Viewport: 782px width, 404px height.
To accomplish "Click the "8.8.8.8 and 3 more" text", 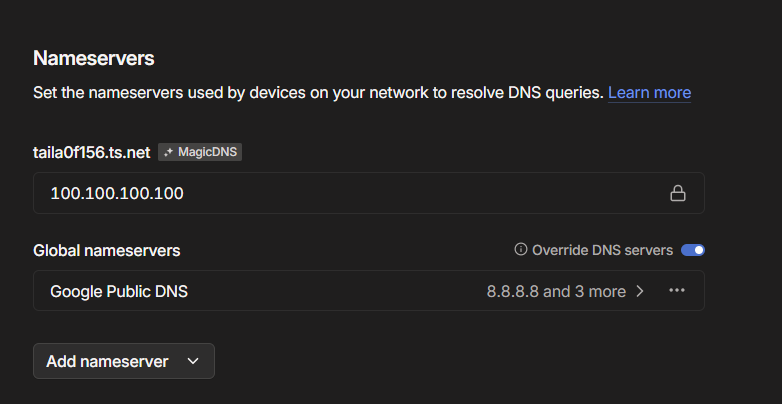I will click(555, 291).
